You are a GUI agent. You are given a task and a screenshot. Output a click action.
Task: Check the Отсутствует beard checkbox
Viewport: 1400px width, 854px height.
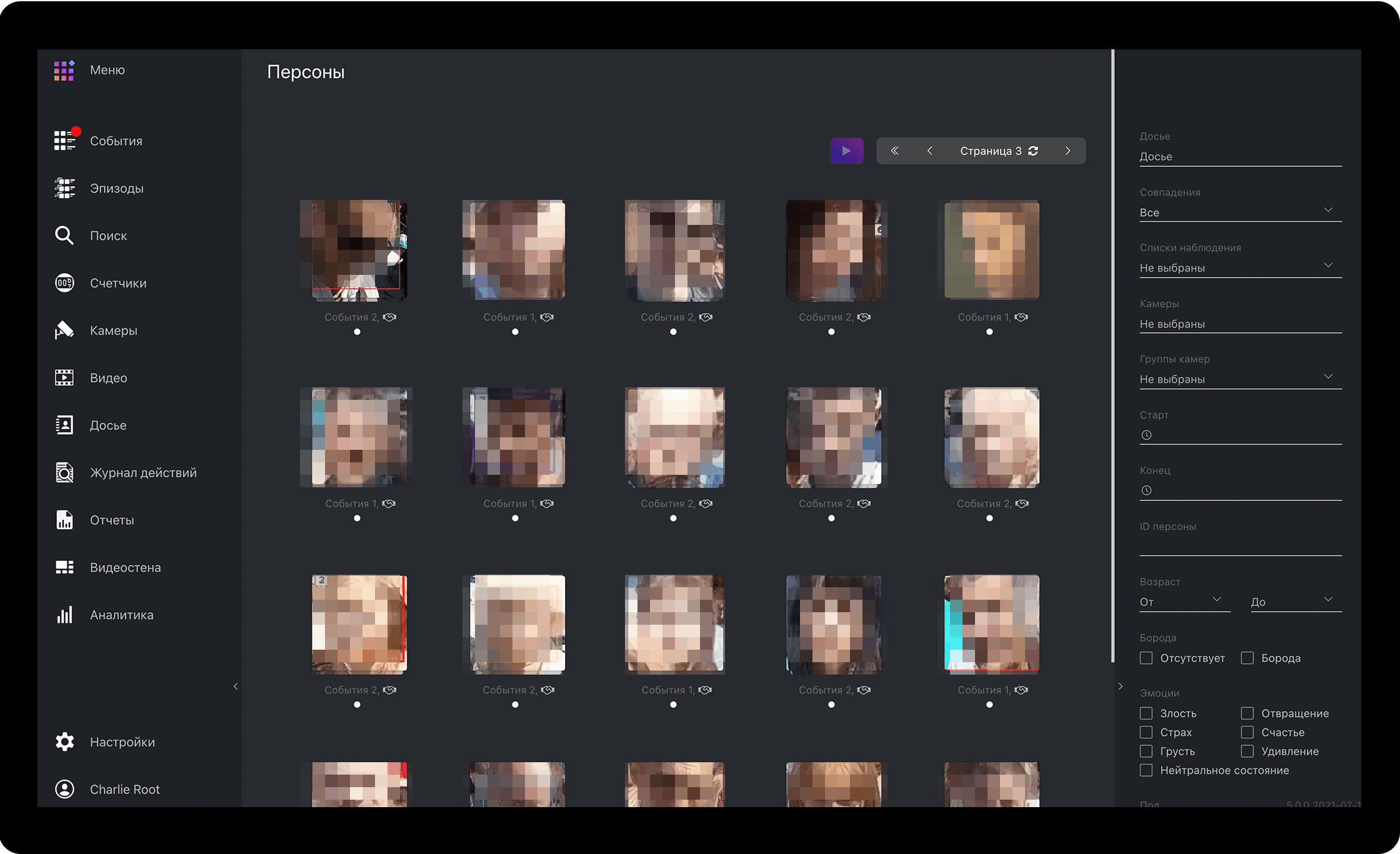tap(1146, 658)
